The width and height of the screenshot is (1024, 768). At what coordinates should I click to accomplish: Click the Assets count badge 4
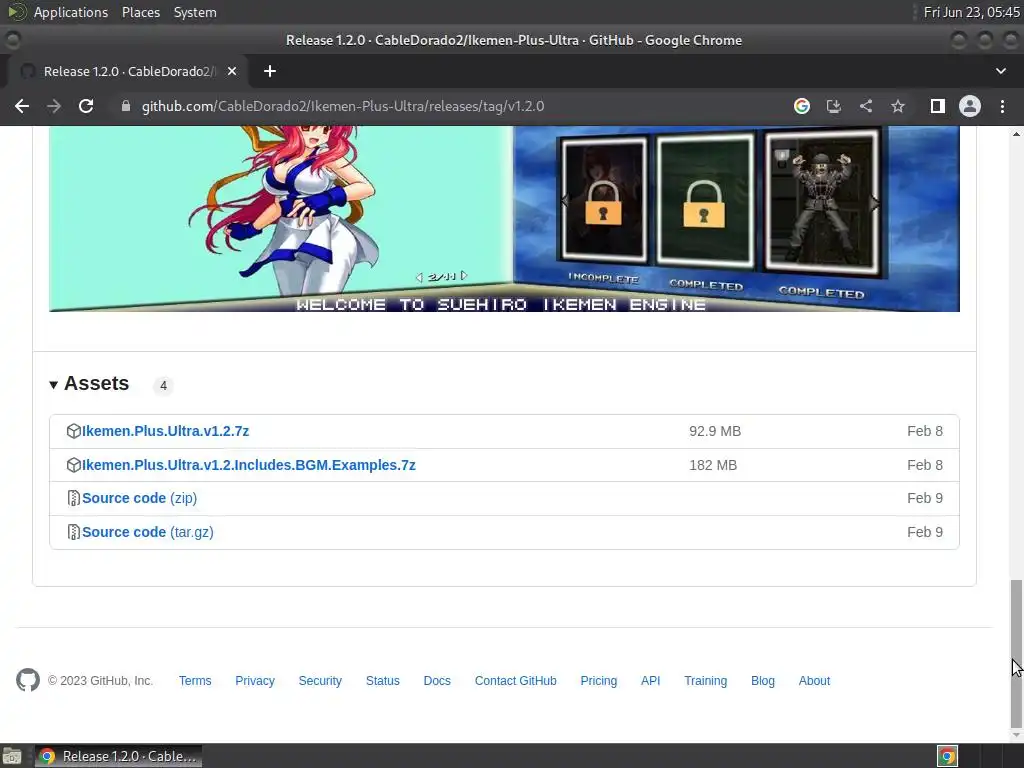tap(163, 385)
